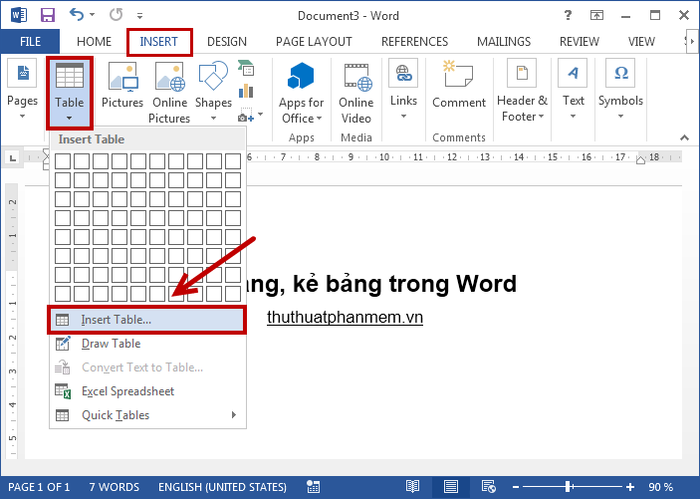Open zoom dialog via 90 %
The height and width of the screenshot is (499, 700).
coord(660,487)
